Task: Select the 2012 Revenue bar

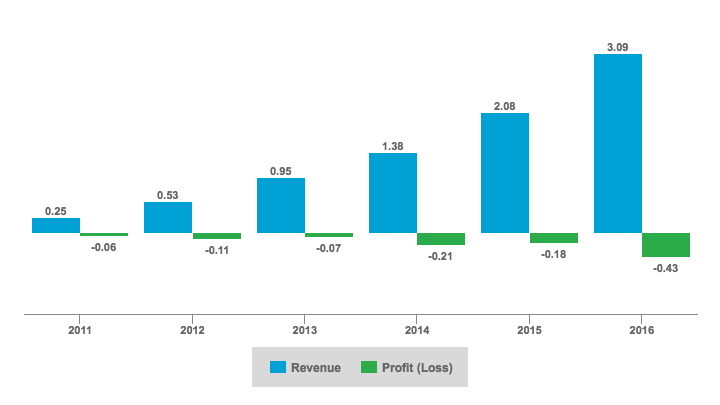Action: tap(168, 218)
